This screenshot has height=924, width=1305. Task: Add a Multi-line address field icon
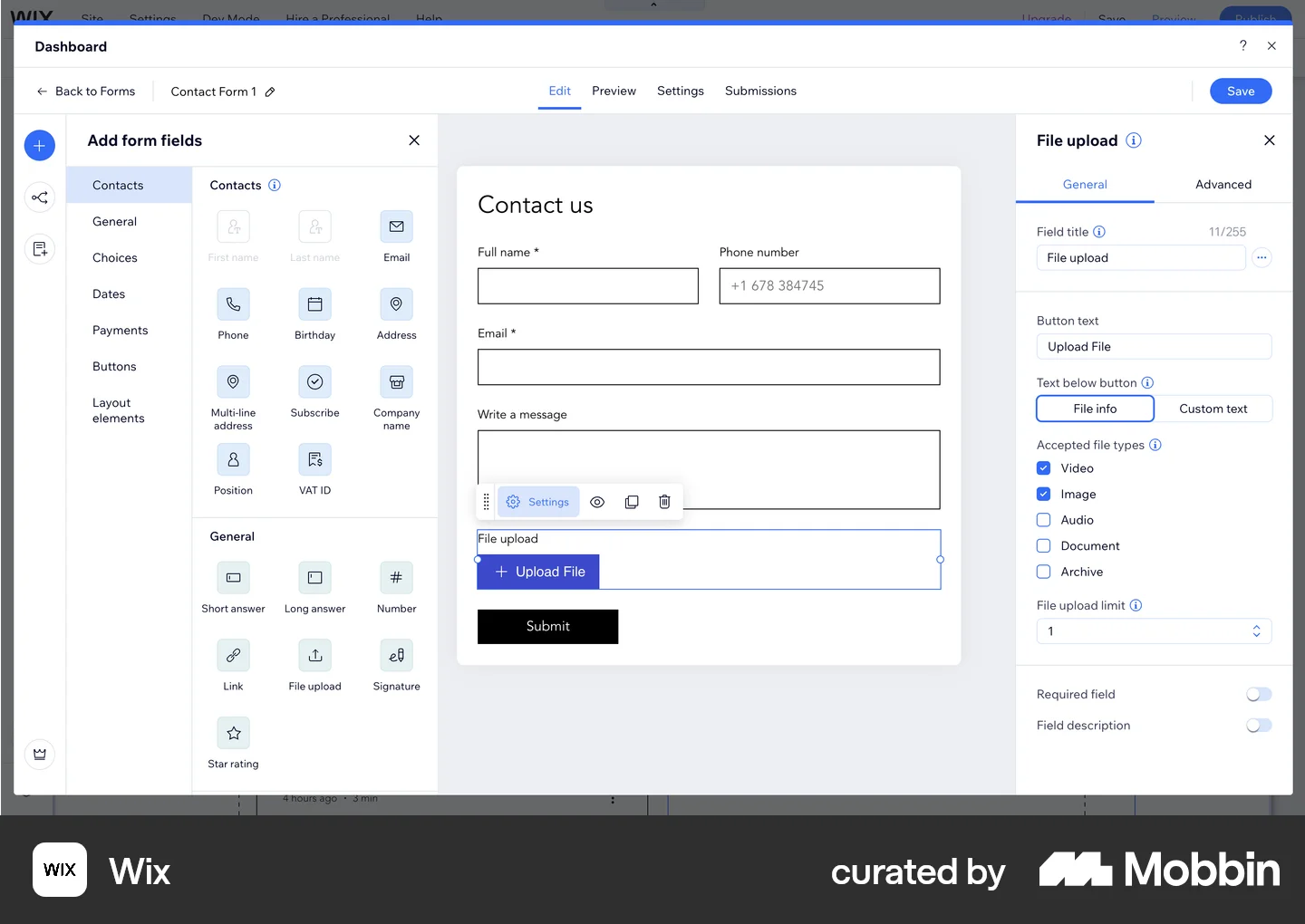click(x=233, y=382)
